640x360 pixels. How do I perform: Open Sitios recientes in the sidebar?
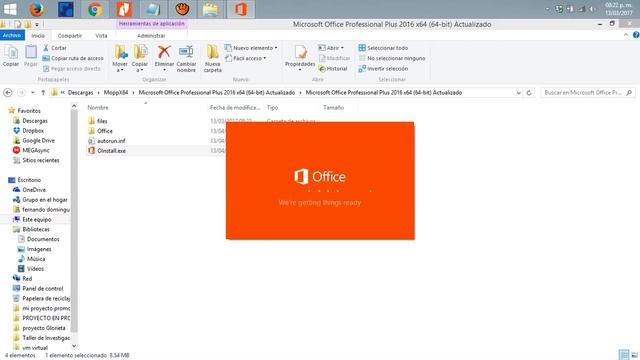(x=40, y=160)
